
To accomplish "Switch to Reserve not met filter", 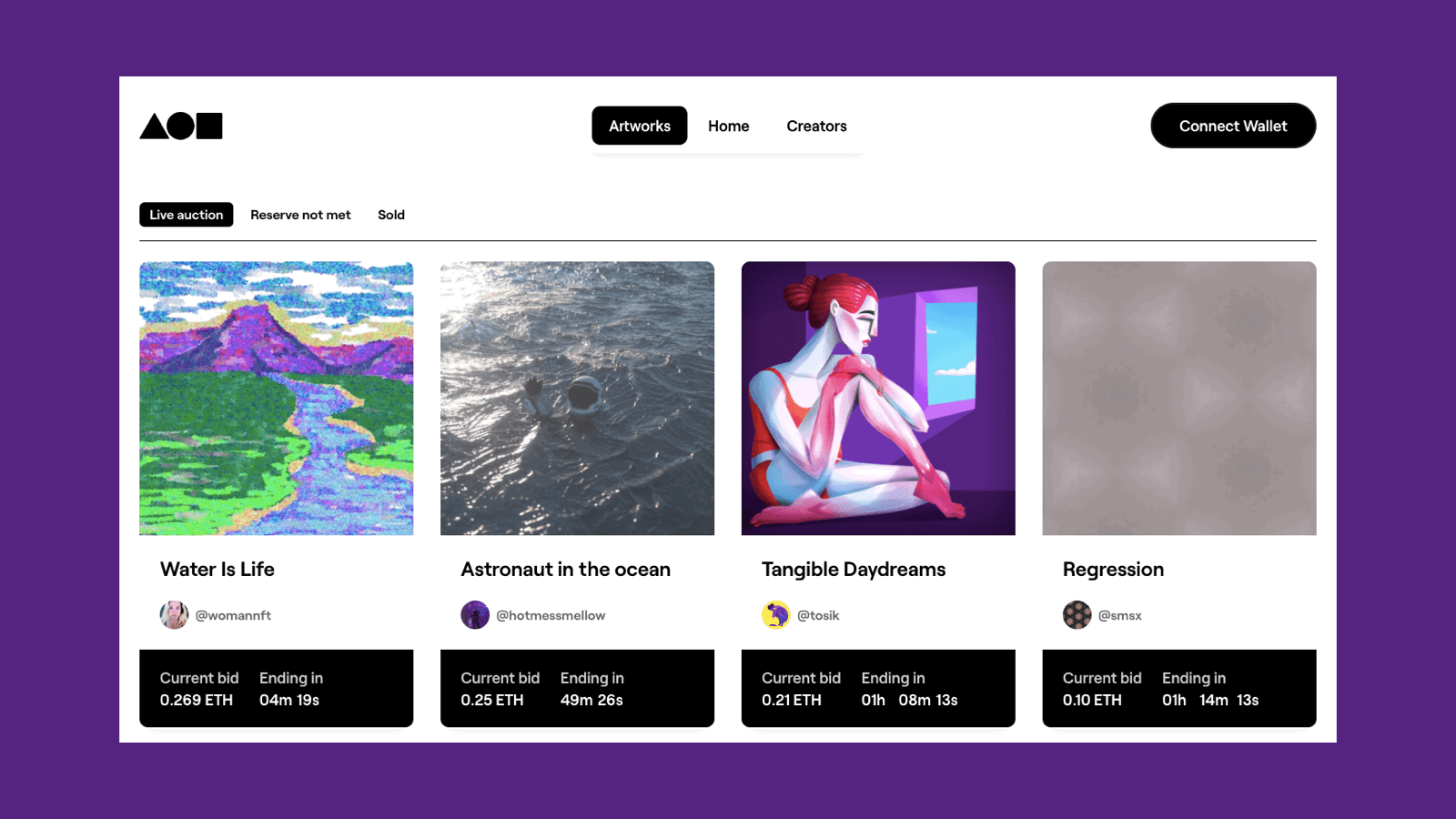I will point(300,215).
